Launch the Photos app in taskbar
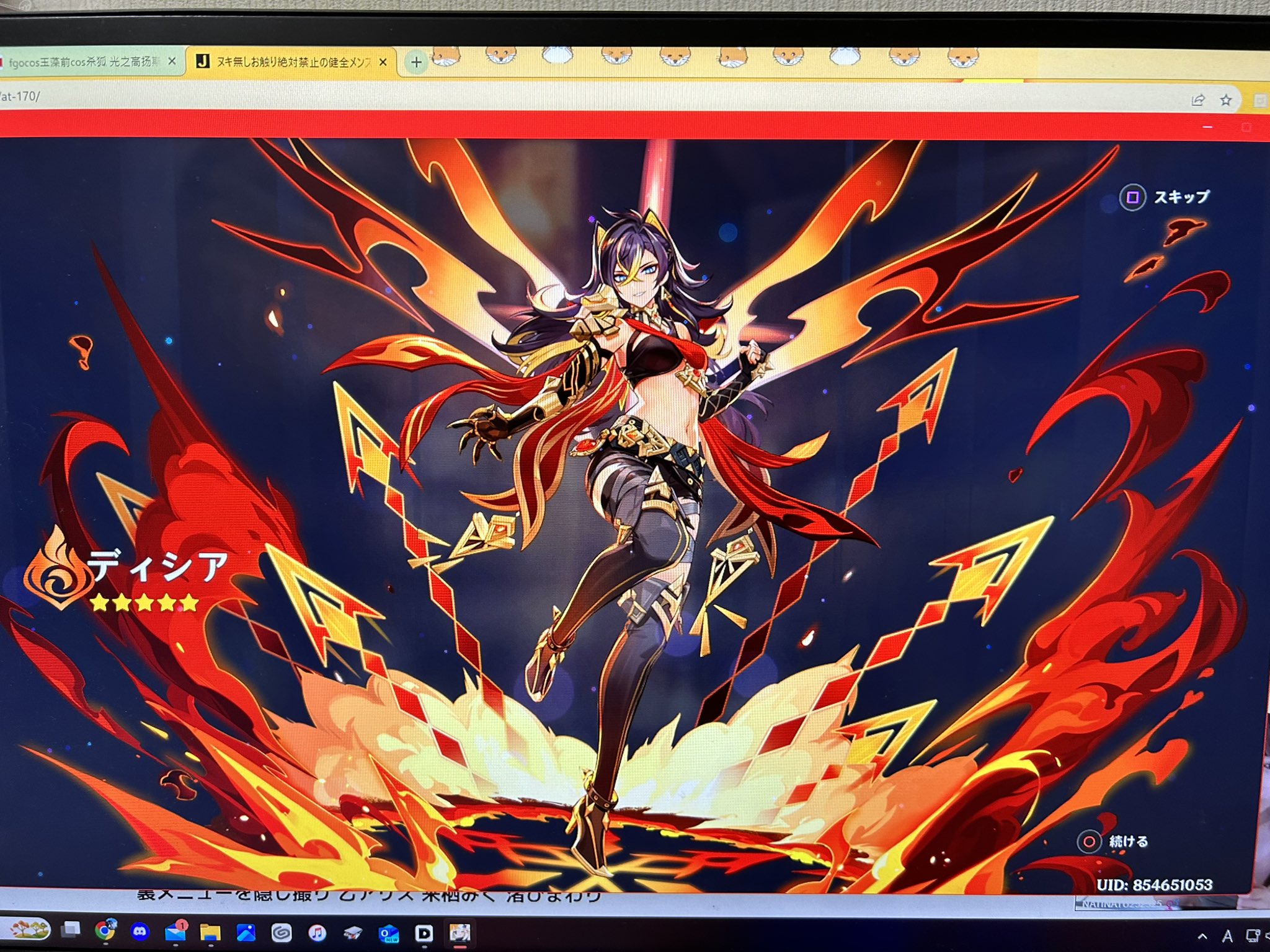1270x952 pixels. pyautogui.click(x=246, y=932)
